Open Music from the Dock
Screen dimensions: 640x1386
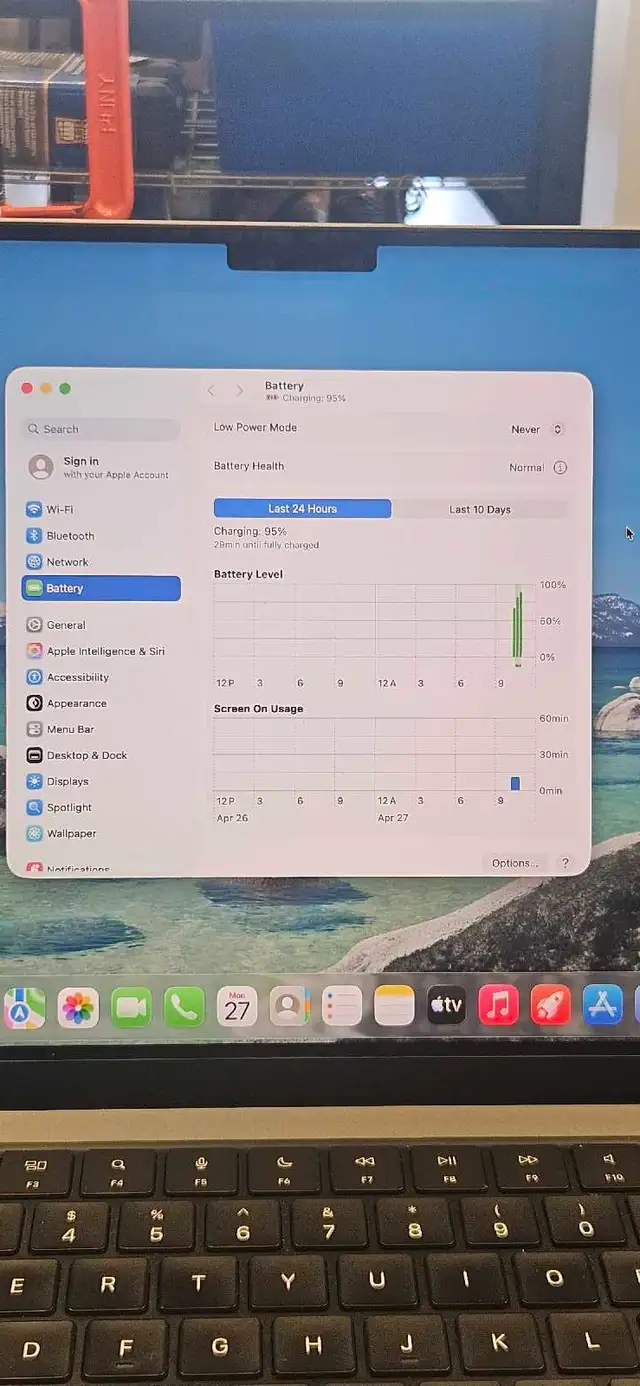pos(499,1005)
